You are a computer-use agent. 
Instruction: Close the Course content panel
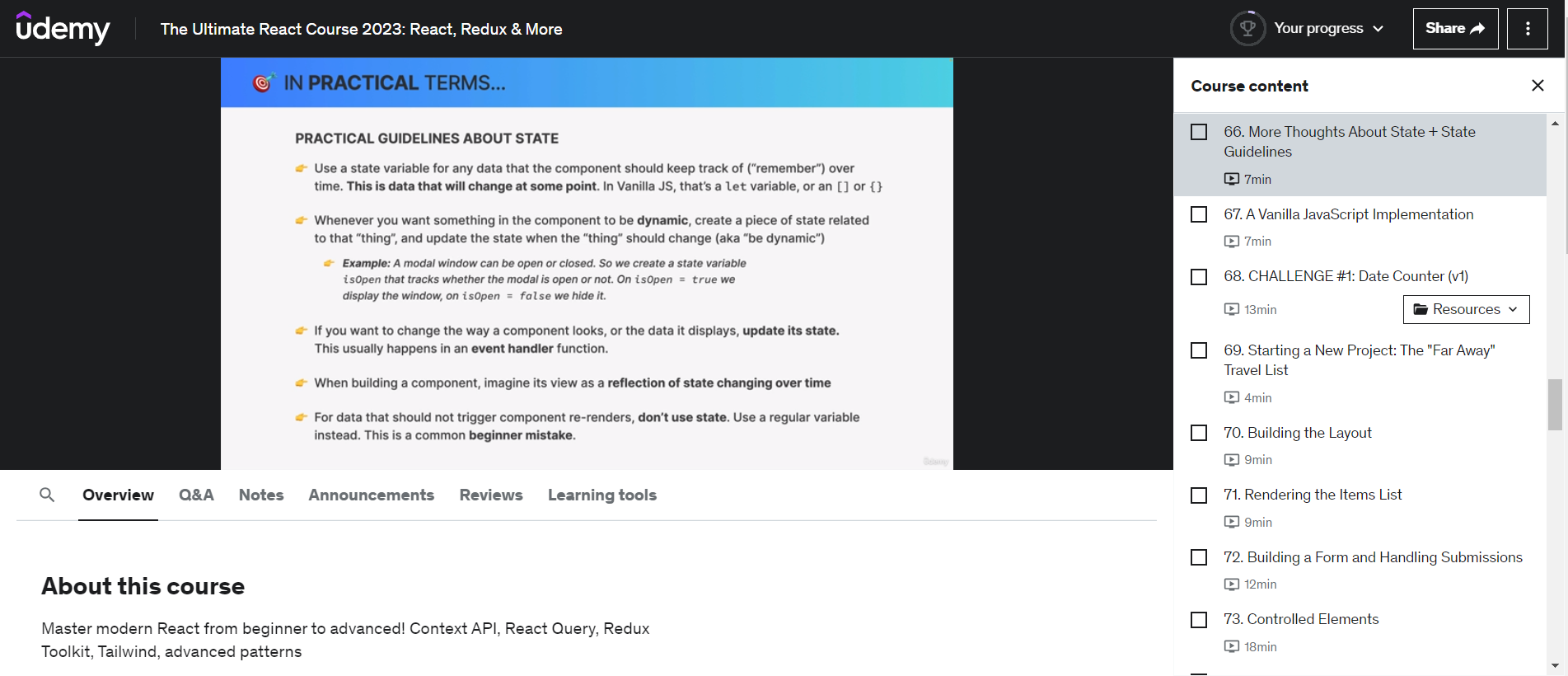tap(1537, 86)
